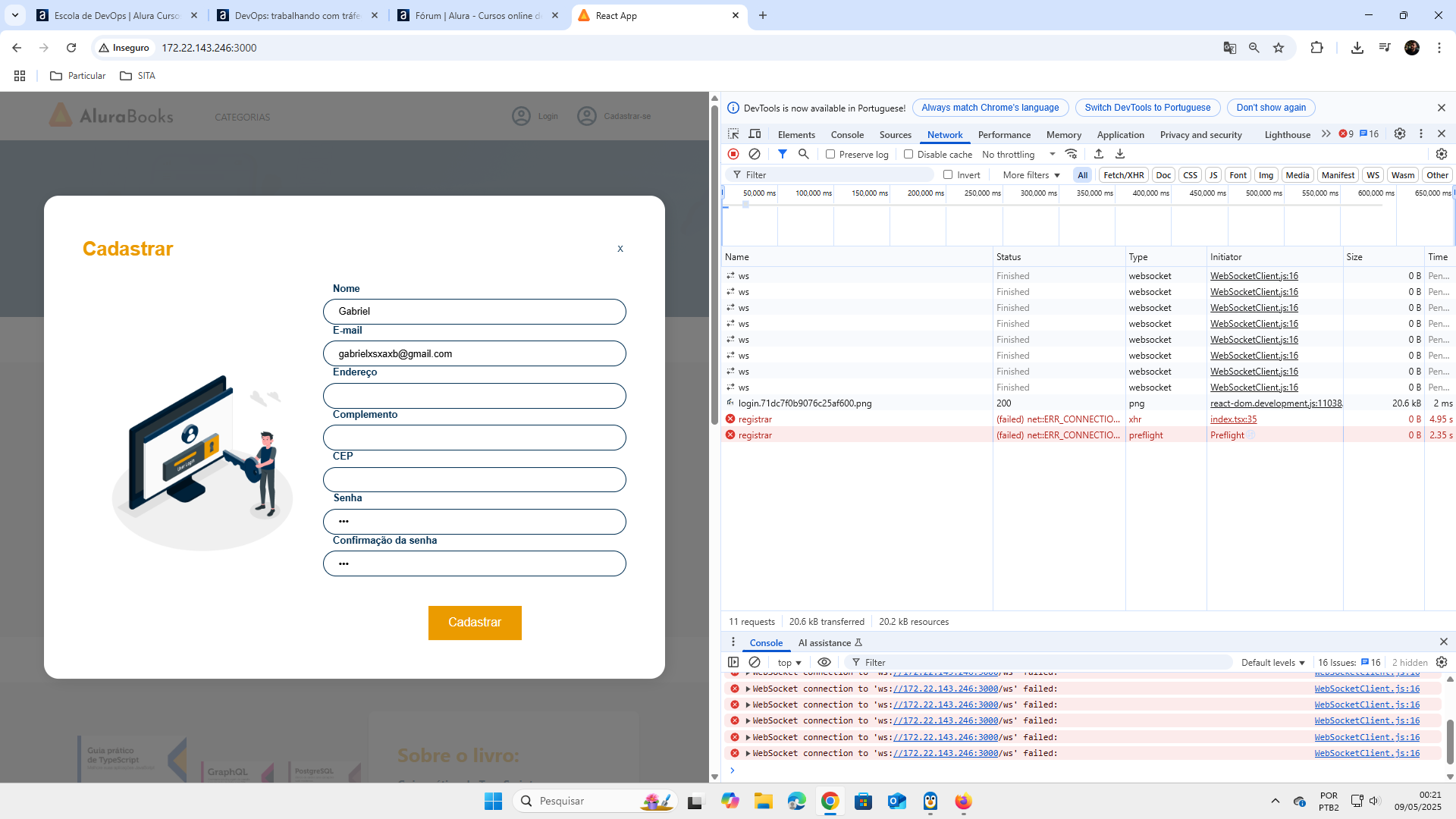Viewport: 1456px width, 819px height.
Task: Switch to the Application tab
Action: (1120, 134)
